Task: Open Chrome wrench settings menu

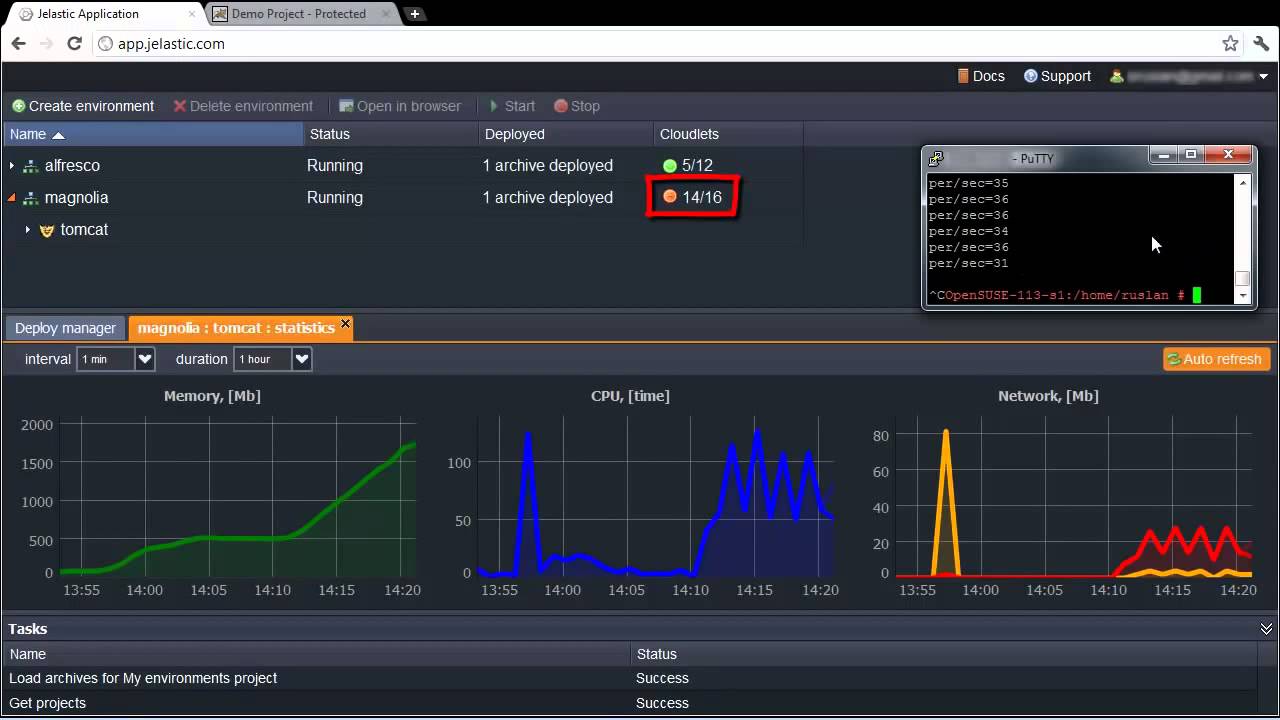Action: 1261,43
